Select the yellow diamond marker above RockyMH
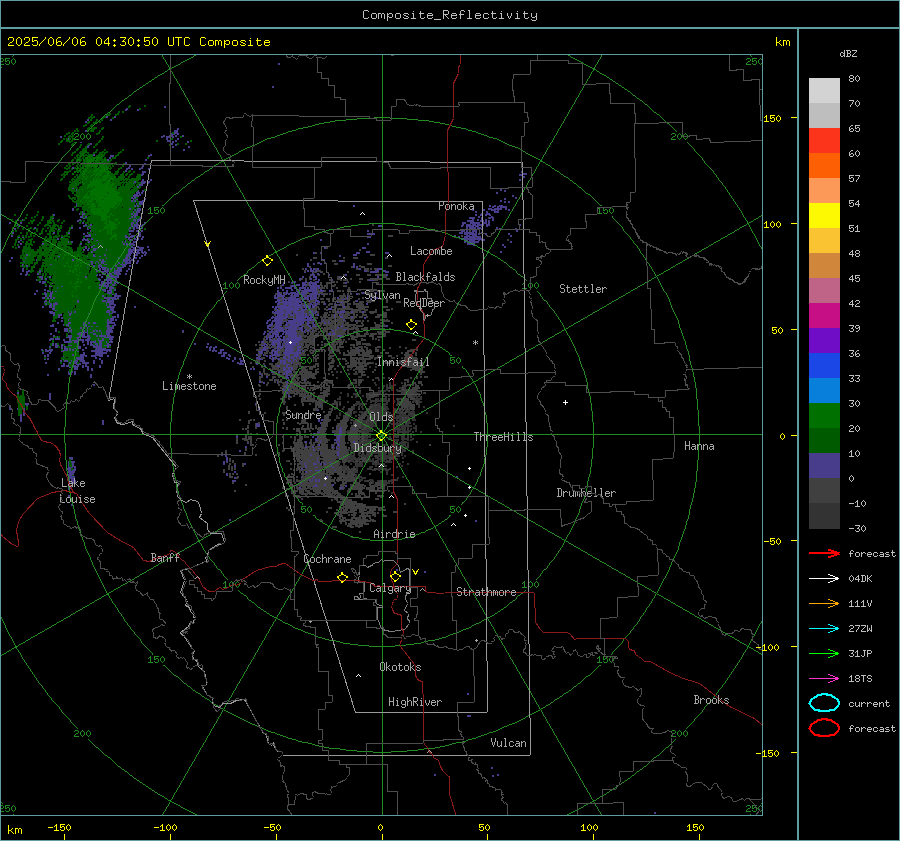Image resolution: width=900 pixels, height=841 pixels. click(267, 261)
